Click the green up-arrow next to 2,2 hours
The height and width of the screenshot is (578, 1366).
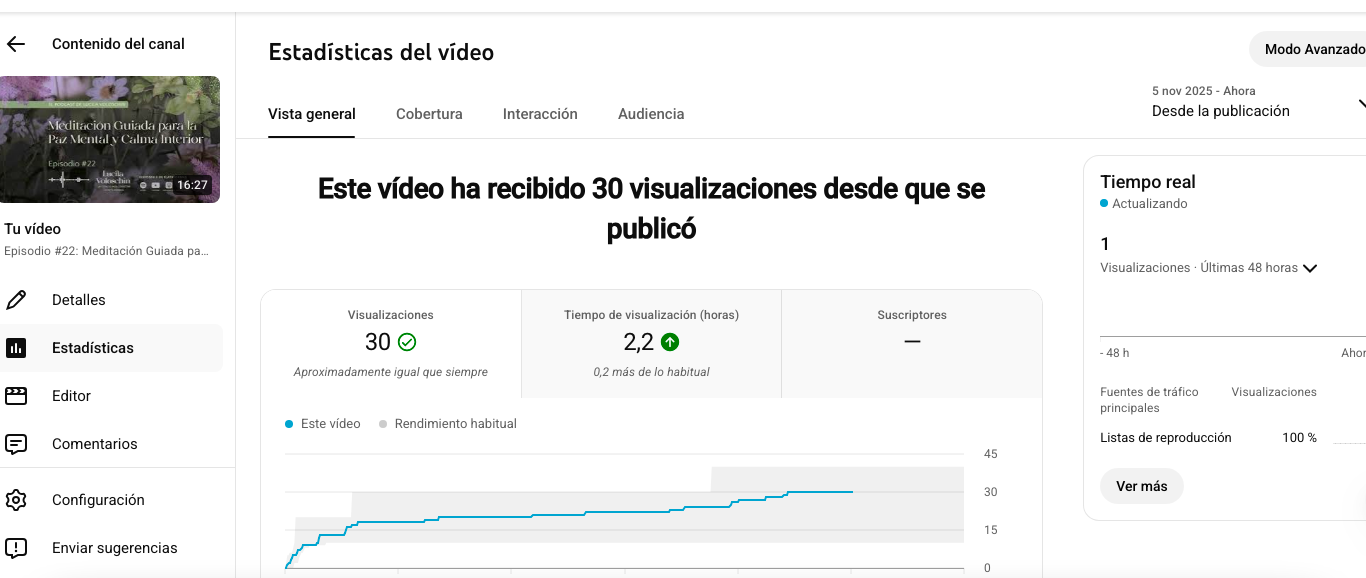click(x=670, y=342)
